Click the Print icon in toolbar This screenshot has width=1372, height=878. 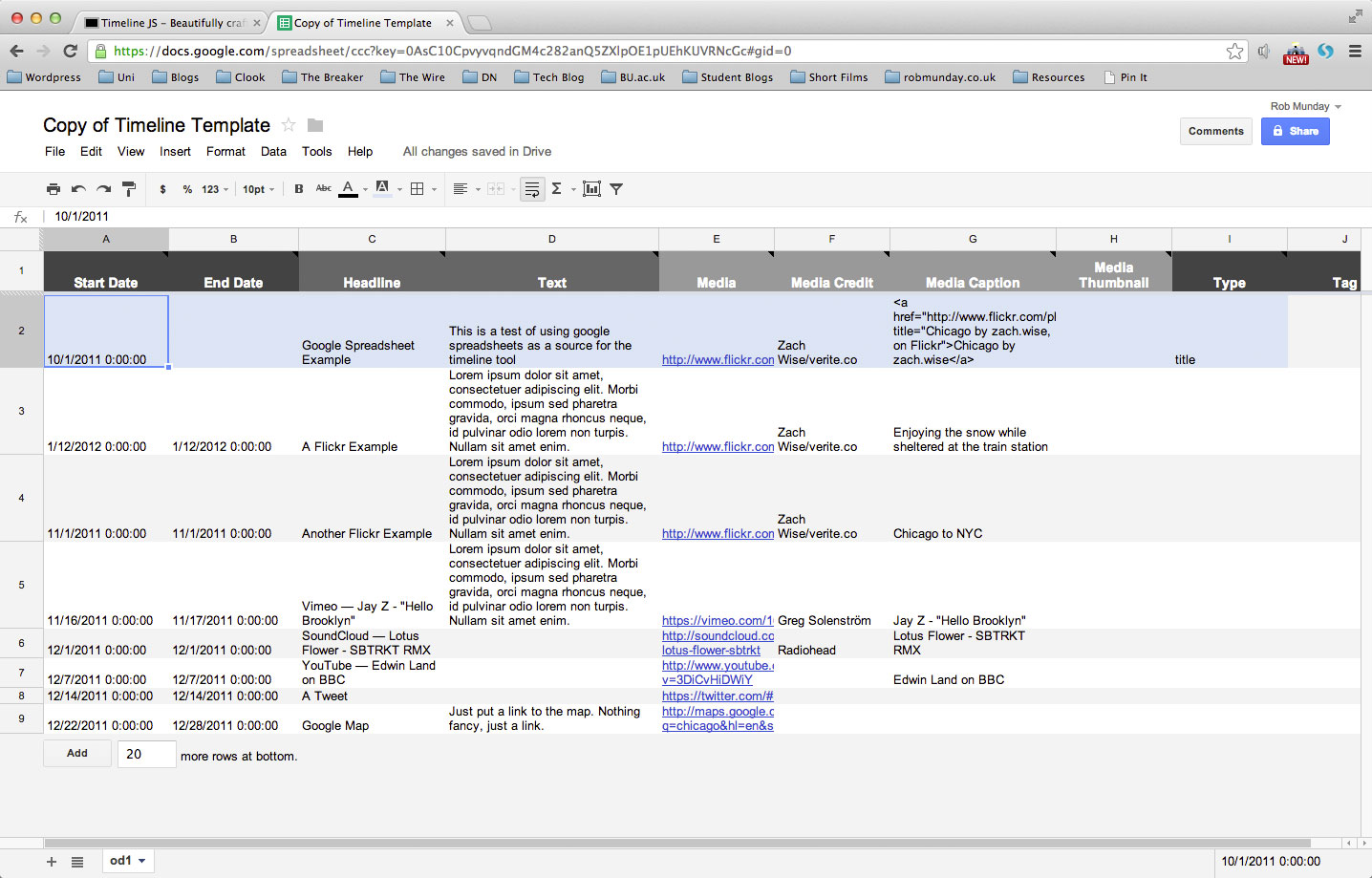pyautogui.click(x=54, y=189)
